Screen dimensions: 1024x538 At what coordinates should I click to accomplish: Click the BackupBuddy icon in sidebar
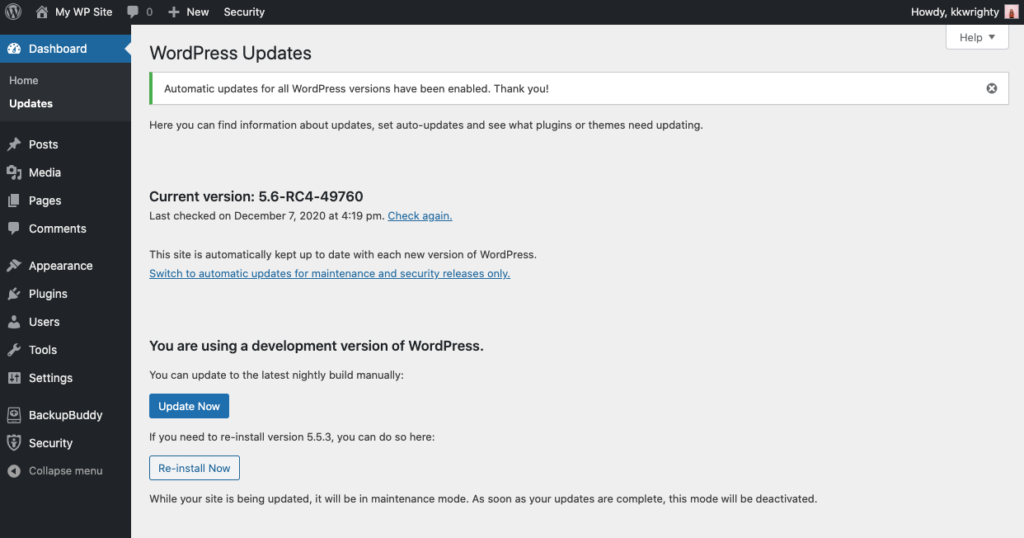coord(14,415)
